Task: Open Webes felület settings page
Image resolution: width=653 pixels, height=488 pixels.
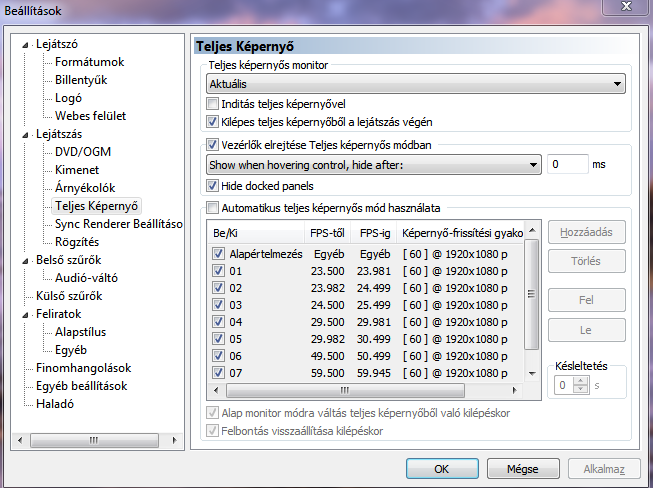Action: pos(90,116)
